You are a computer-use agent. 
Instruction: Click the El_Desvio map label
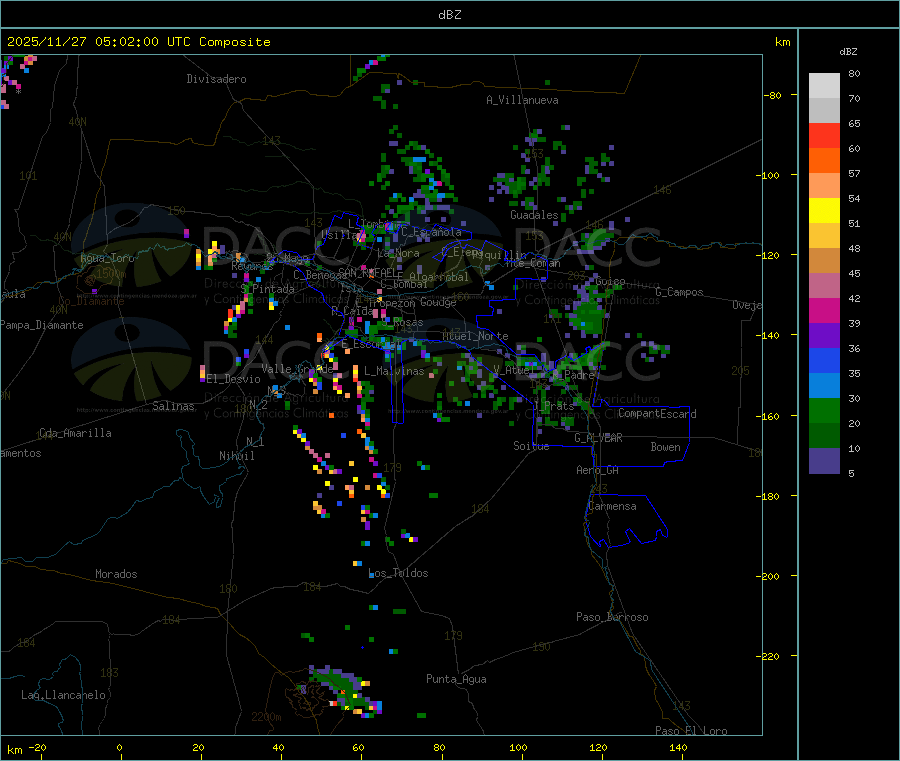tap(233, 379)
